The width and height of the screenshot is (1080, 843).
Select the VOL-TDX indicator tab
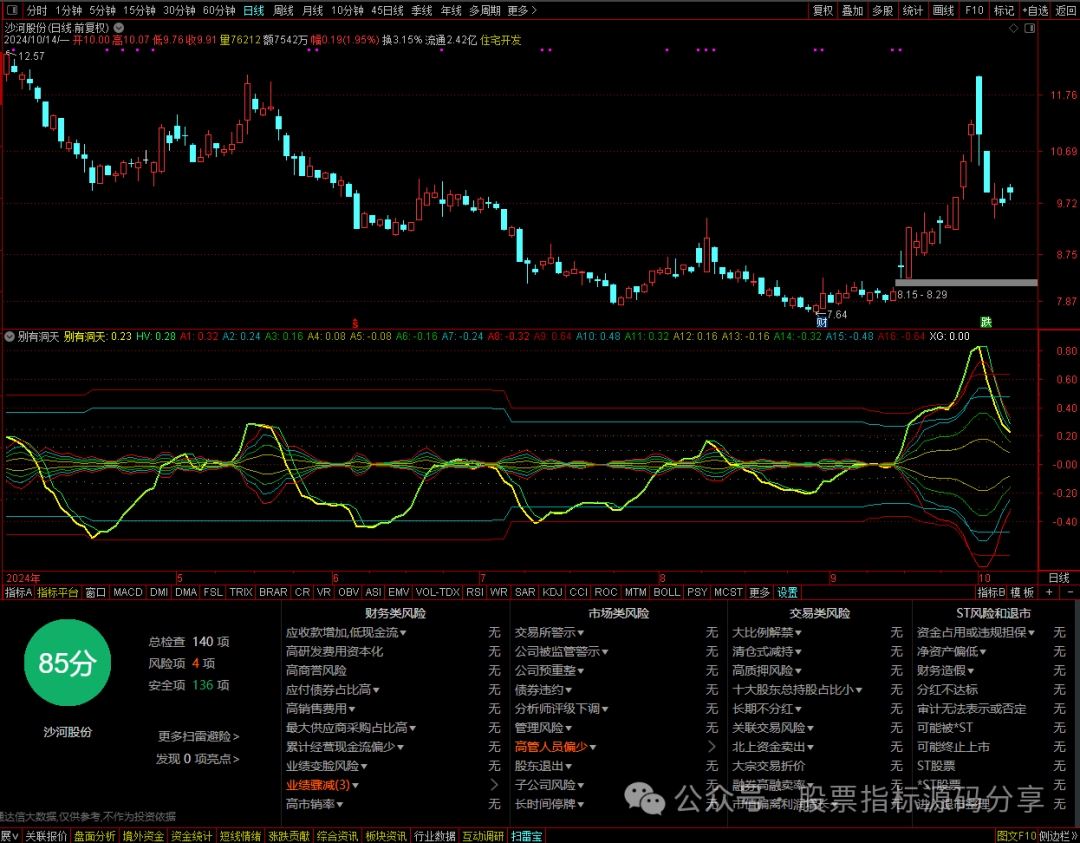pos(437,592)
